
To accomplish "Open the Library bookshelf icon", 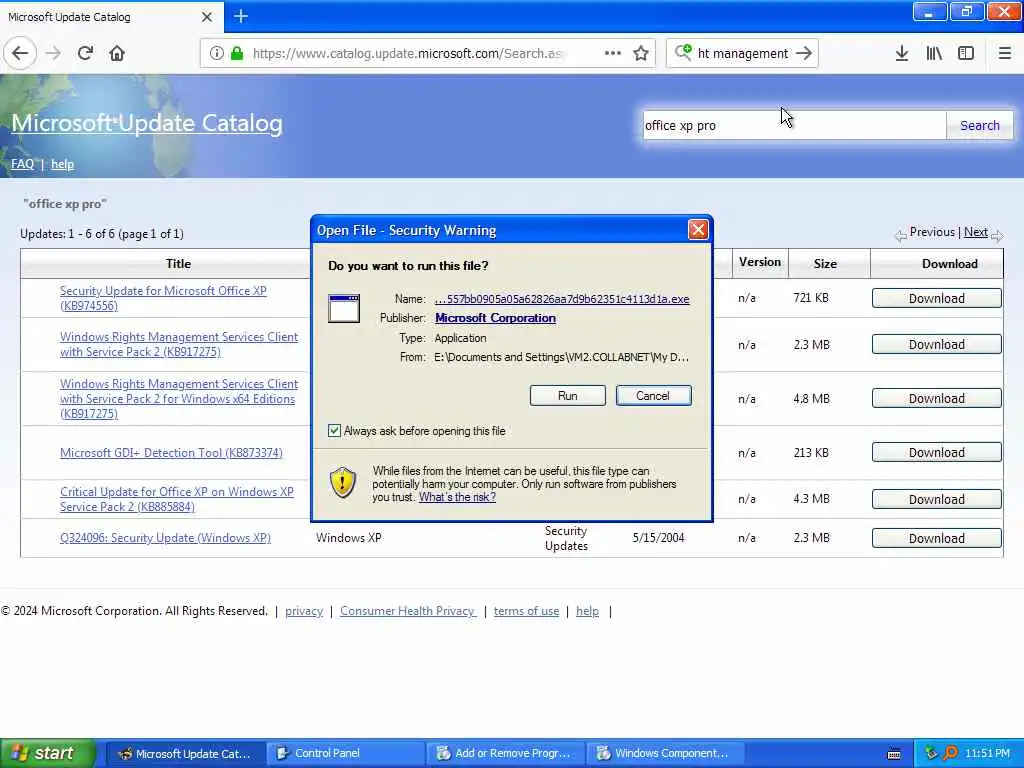I will pos(934,54).
